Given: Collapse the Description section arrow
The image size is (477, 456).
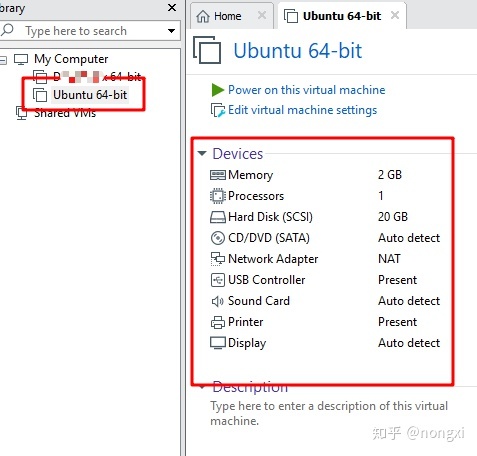Looking at the screenshot, I should [202, 387].
